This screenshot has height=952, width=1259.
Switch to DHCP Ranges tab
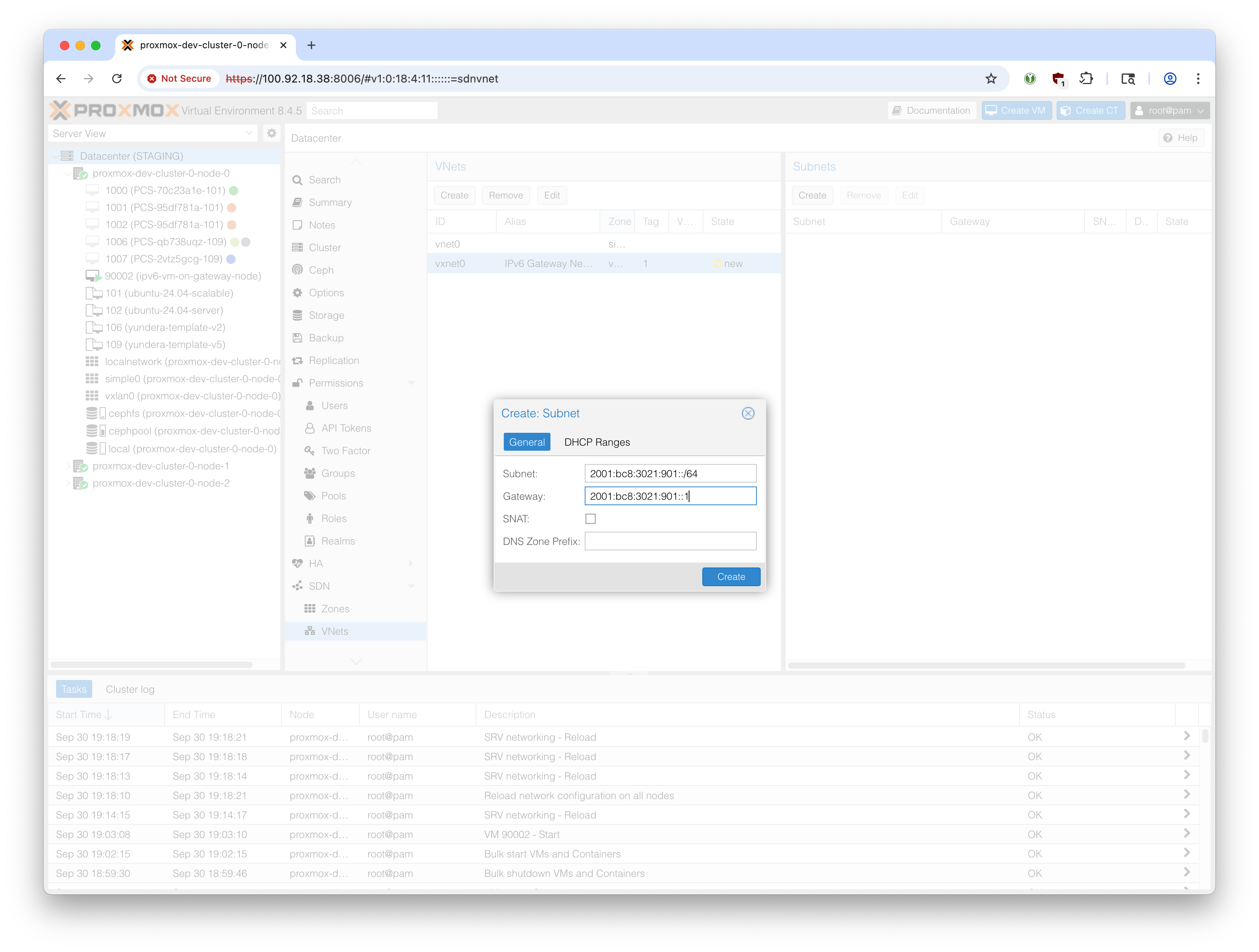point(596,442)
